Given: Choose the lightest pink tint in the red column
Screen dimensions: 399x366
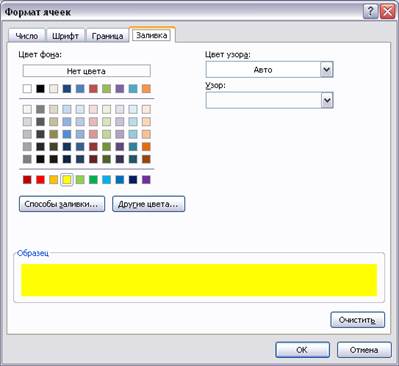Looking at the screenshot, I should (x=93, y=109).
